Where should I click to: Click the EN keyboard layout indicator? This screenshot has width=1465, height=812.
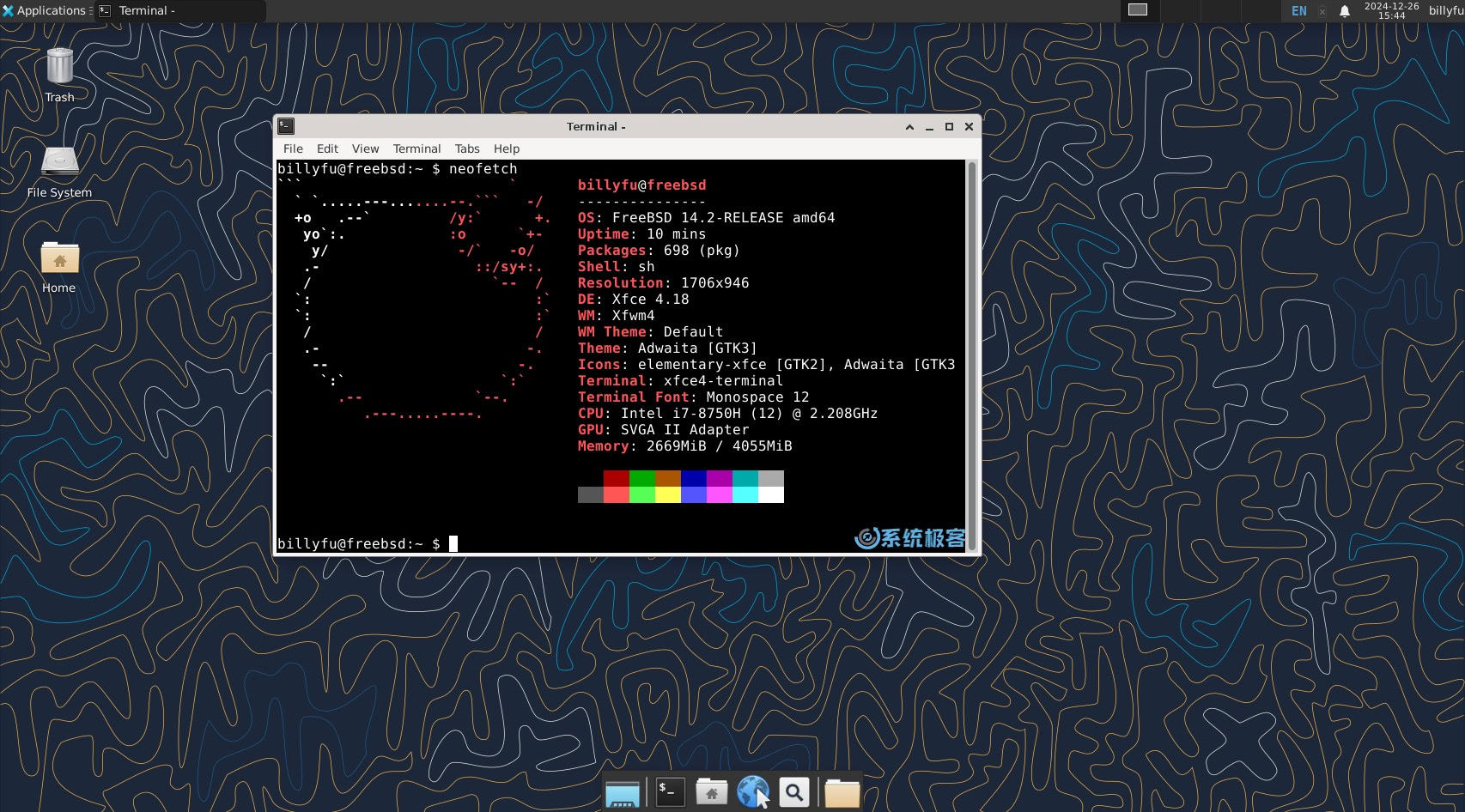click(1299, 11)
